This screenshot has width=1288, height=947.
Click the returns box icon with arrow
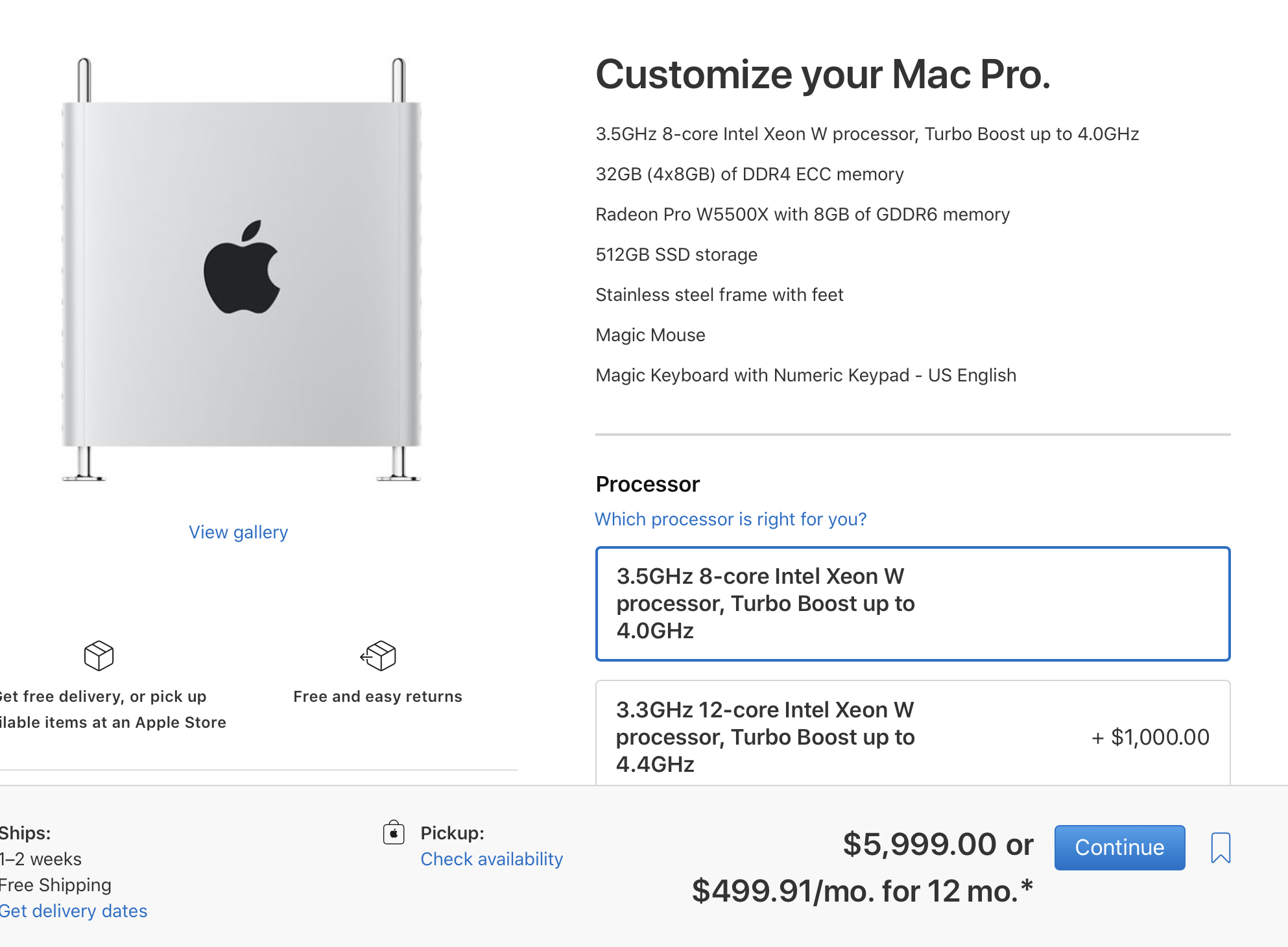tap(379, 655)
